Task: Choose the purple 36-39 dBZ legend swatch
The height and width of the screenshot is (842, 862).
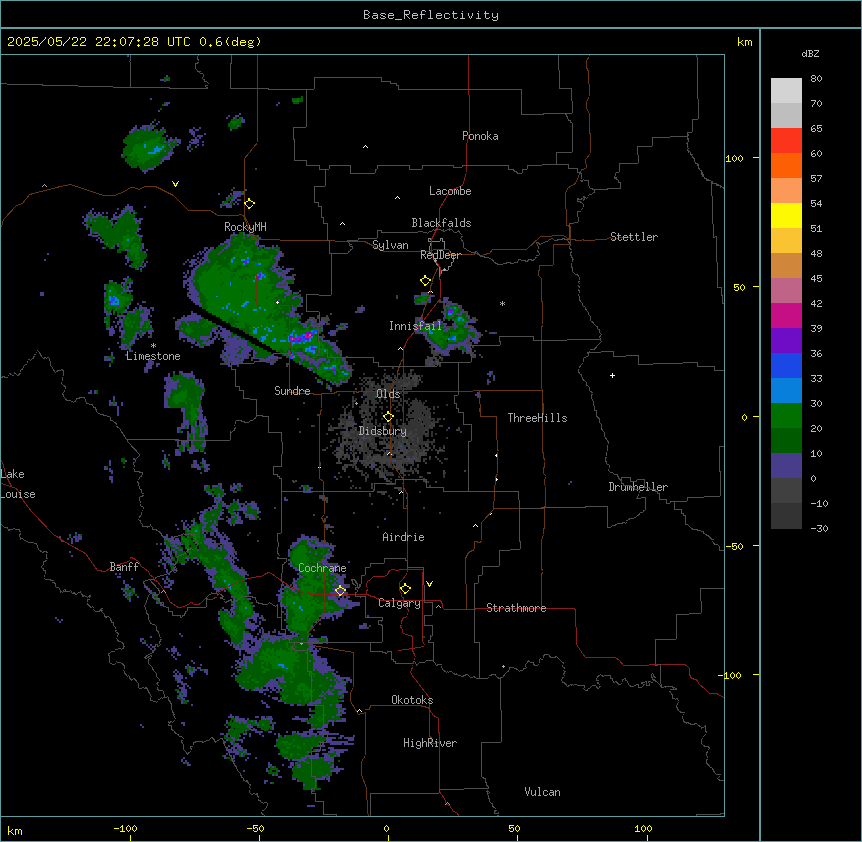Action: click(x=786, y=341)
